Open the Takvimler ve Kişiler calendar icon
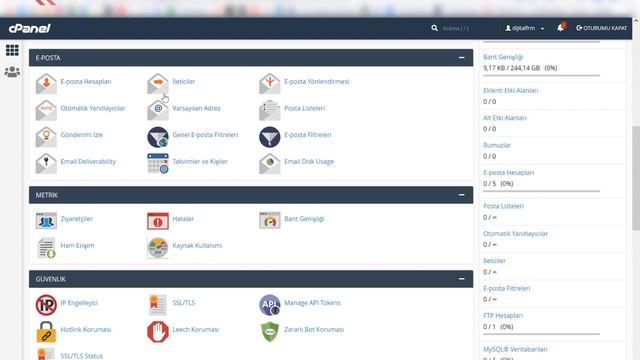 point(158,163)
